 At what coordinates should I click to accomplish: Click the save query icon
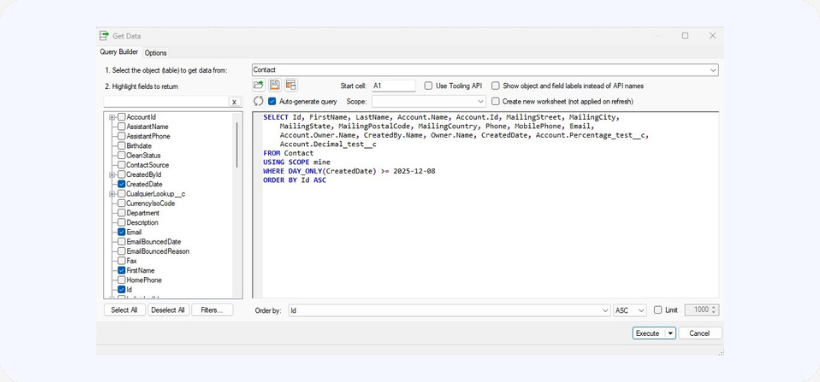tap(275, 85)
